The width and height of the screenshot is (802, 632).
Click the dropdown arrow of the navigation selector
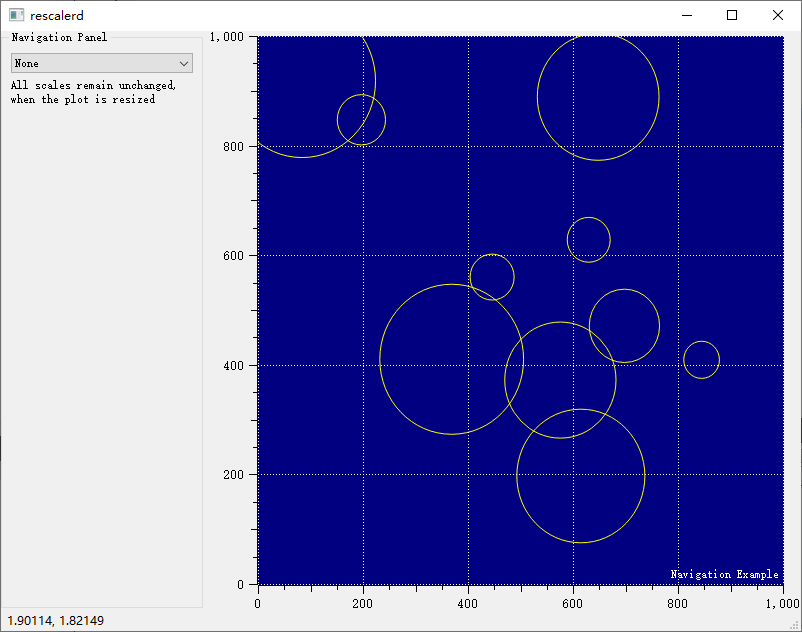(x=183, y=63)
